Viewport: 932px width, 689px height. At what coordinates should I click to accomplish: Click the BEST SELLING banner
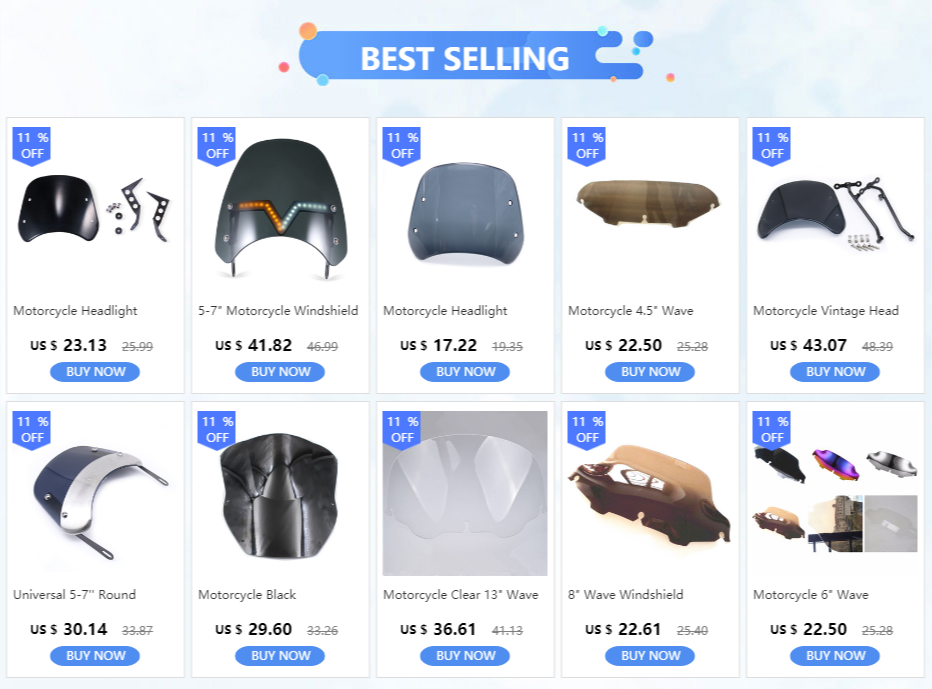coord(466,58)
